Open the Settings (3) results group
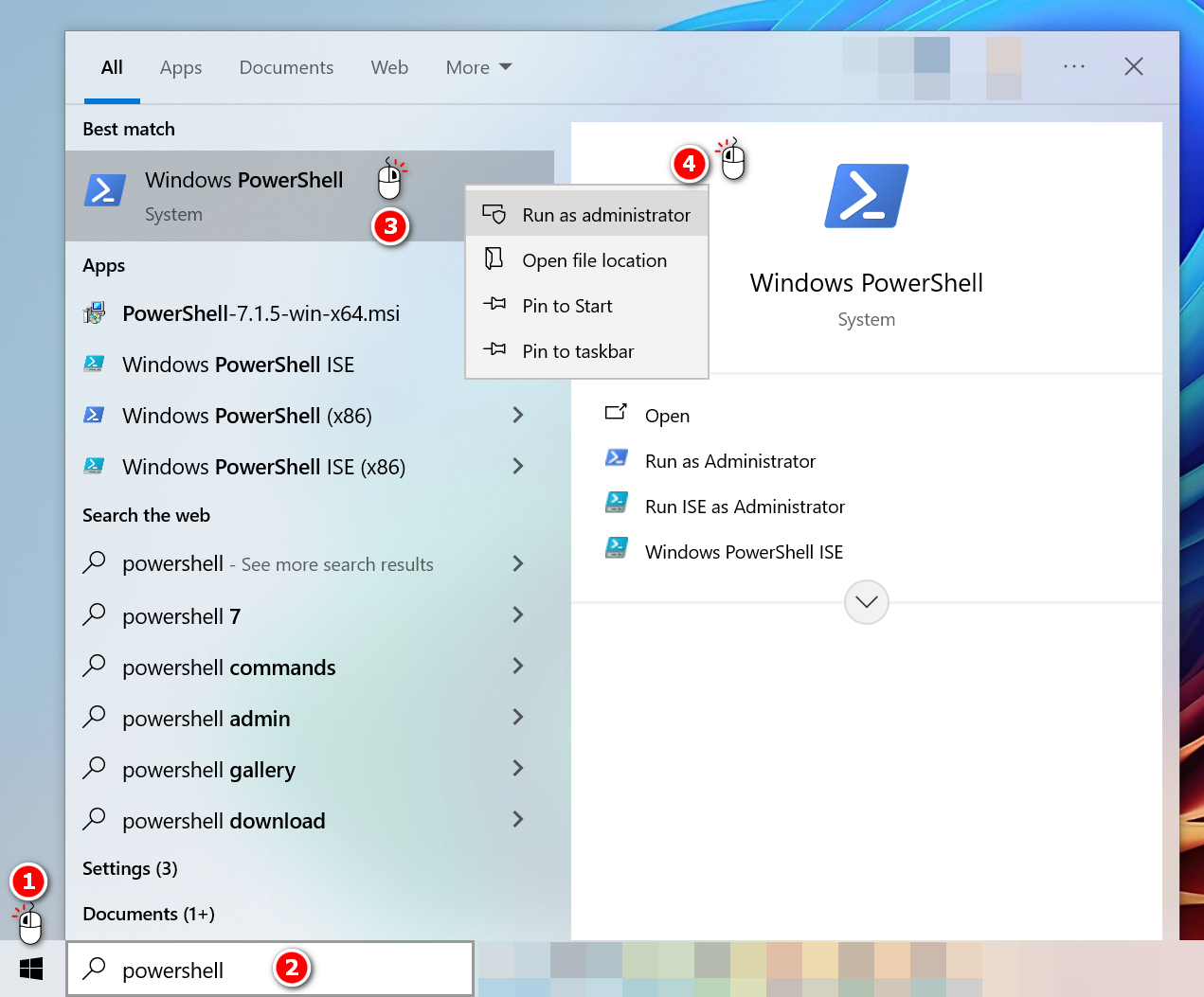Image resolution: width=1204 pixels, height=997 pixels. point(130,868)
